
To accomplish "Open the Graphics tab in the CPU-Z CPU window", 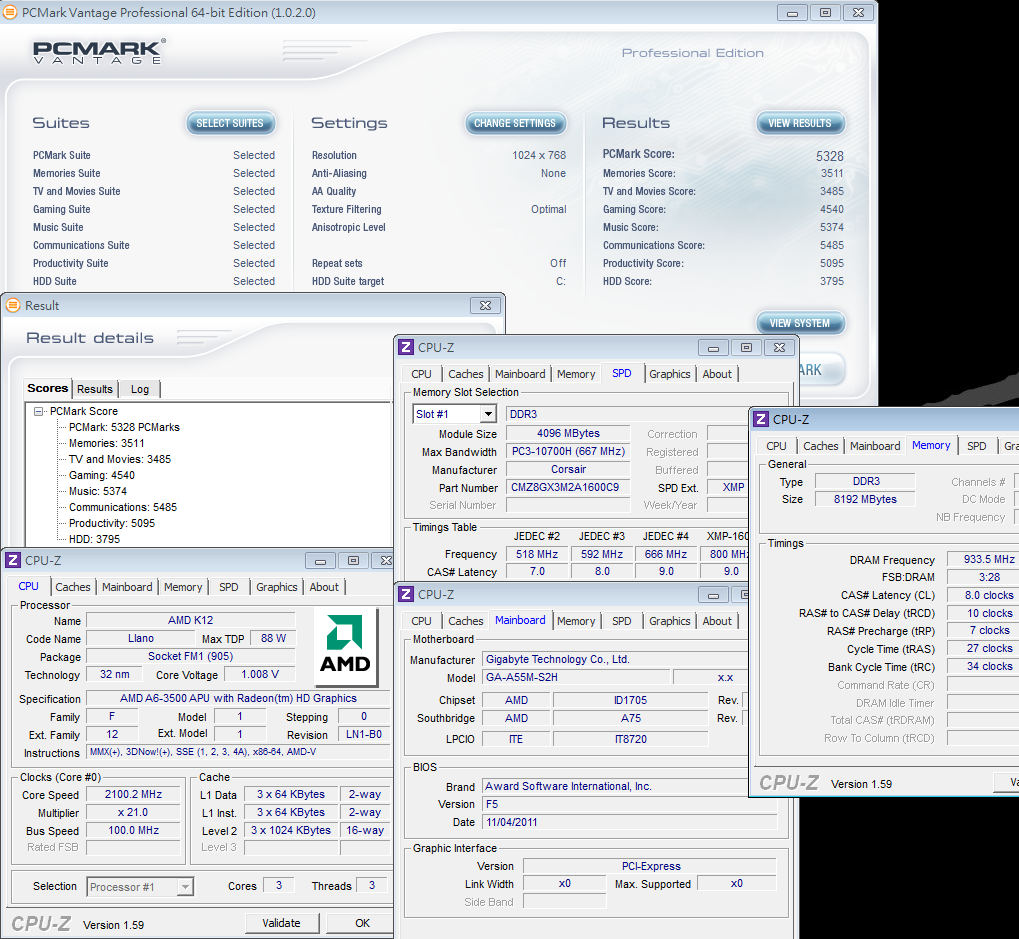I will click(x=276, y=587).
